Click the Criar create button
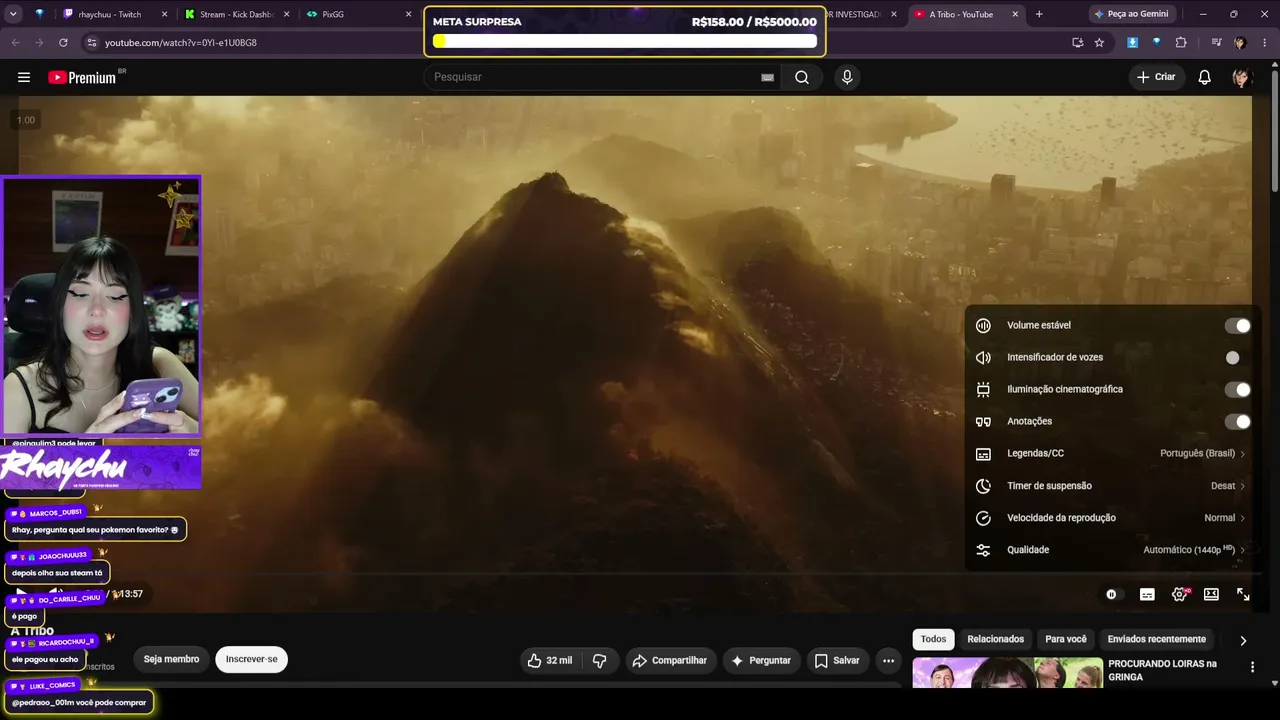The image size is (1280, 720). pos(1156,77)
